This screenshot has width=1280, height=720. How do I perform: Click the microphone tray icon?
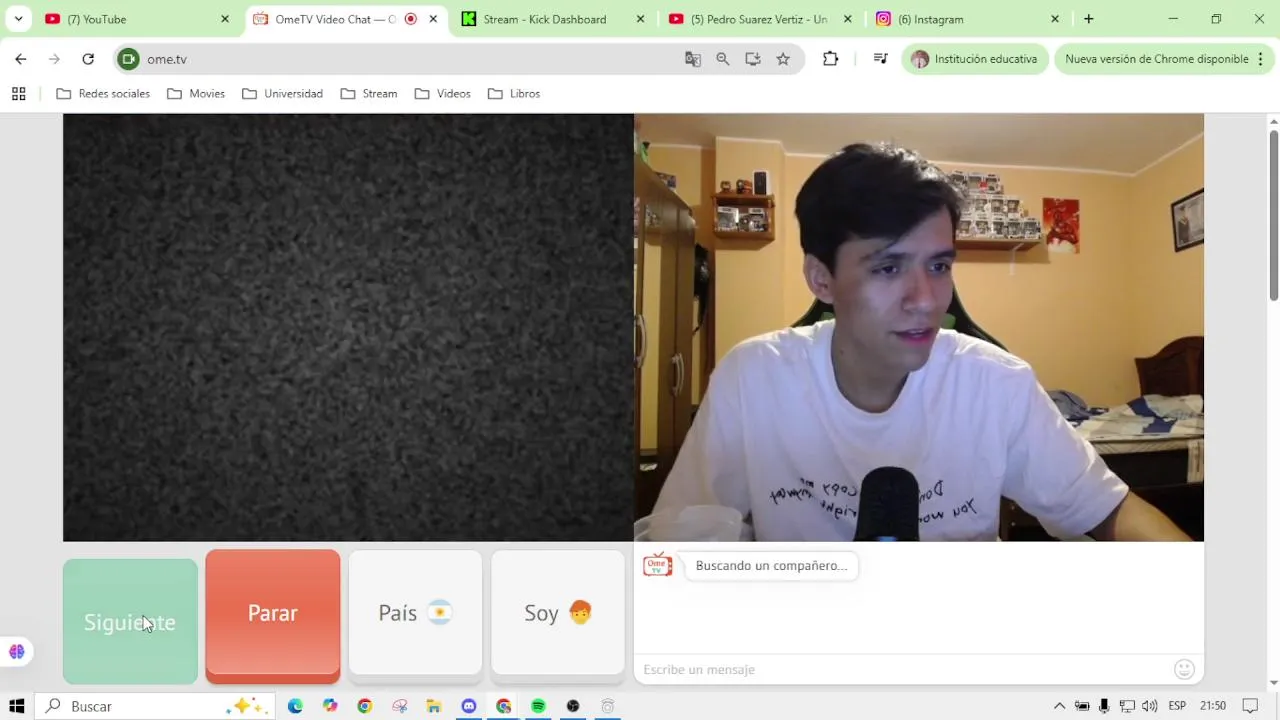(1104, 706)
